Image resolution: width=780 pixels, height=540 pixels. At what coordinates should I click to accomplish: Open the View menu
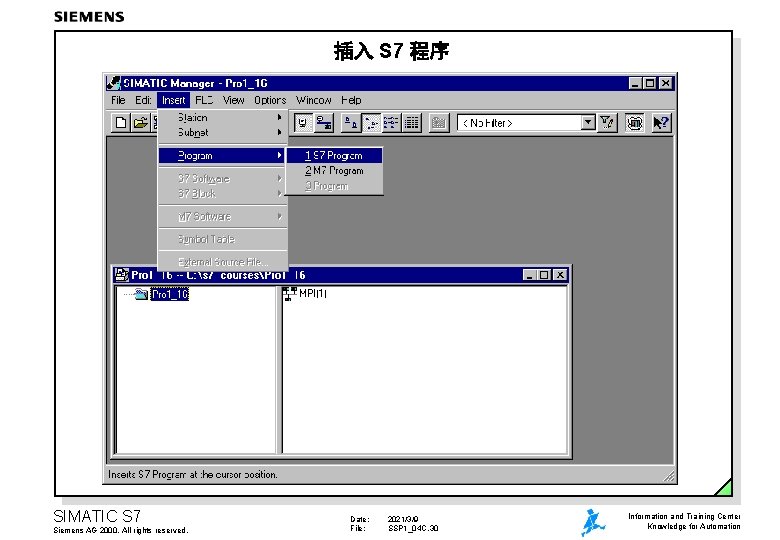pos(233,100)
